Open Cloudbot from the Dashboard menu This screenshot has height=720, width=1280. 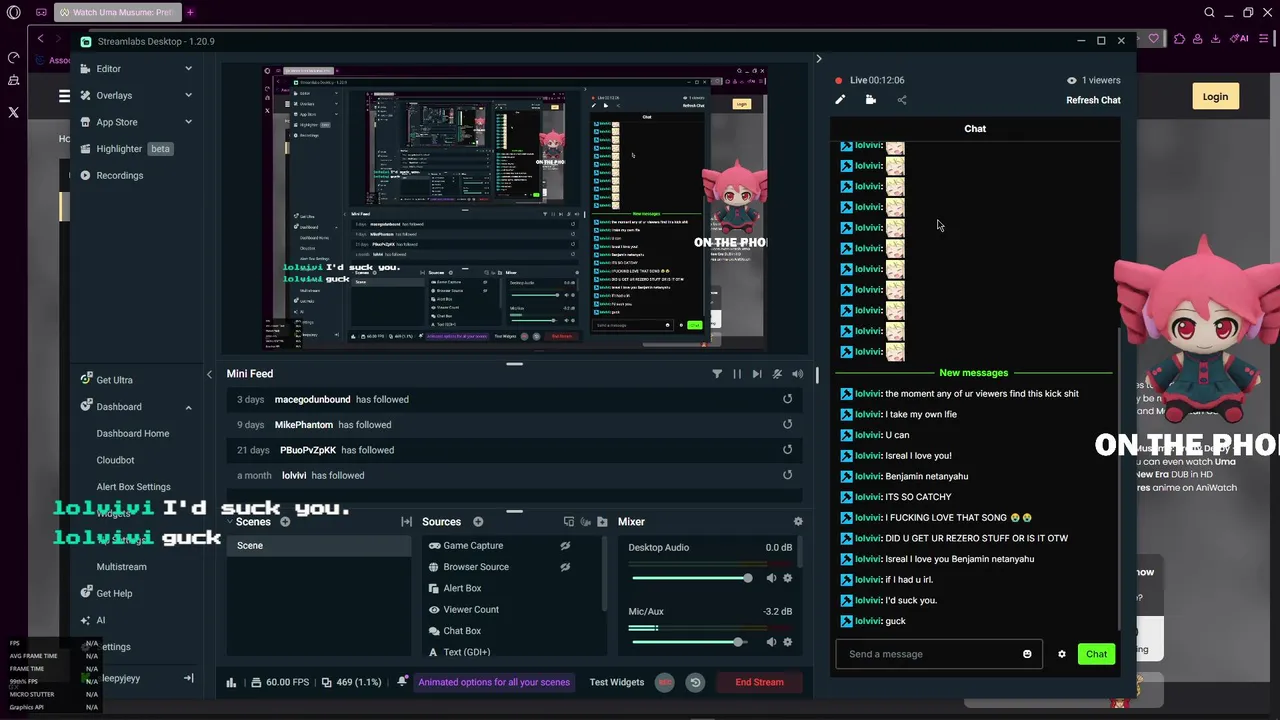[x=115, y=460]
